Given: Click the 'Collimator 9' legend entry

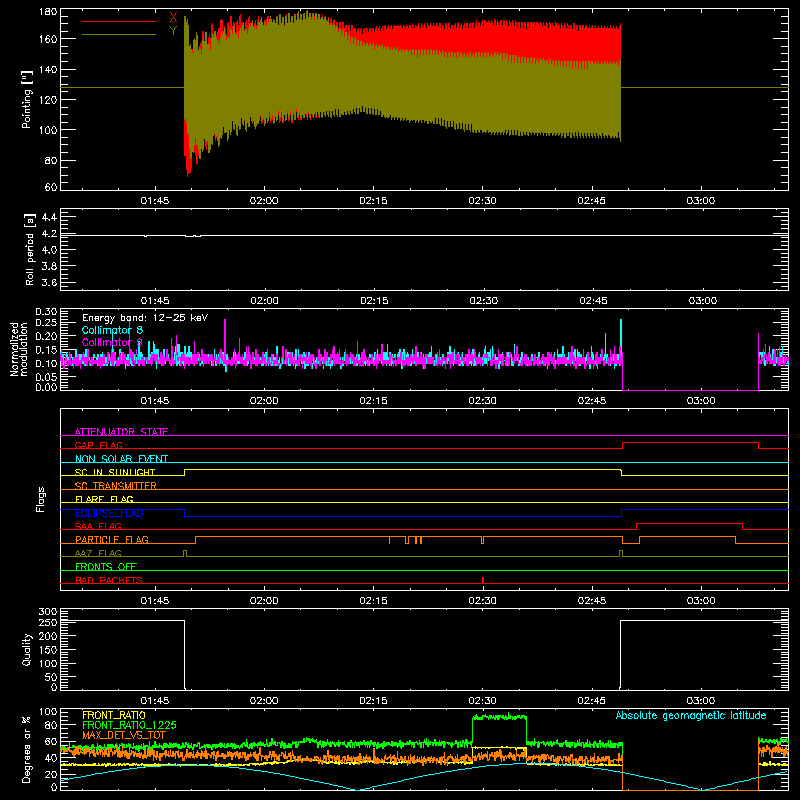Looking at the screenshot, I should pos(112,342).
